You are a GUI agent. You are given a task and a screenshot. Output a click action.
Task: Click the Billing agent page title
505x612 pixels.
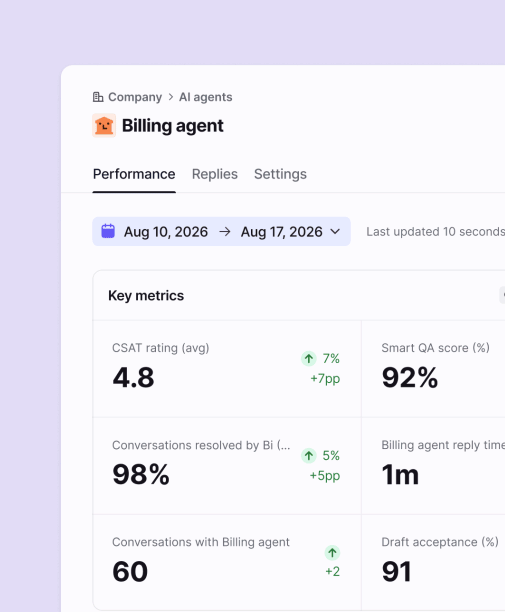172,126
